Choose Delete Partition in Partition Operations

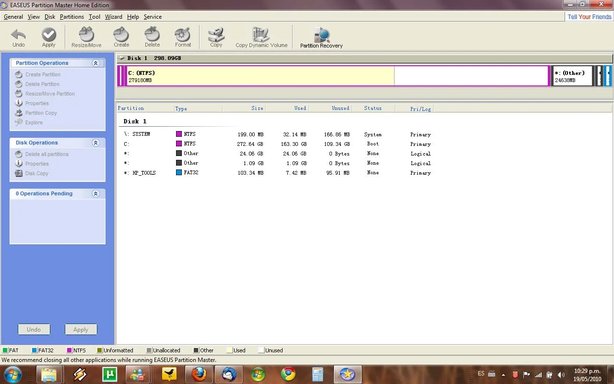tap(37, 84)
